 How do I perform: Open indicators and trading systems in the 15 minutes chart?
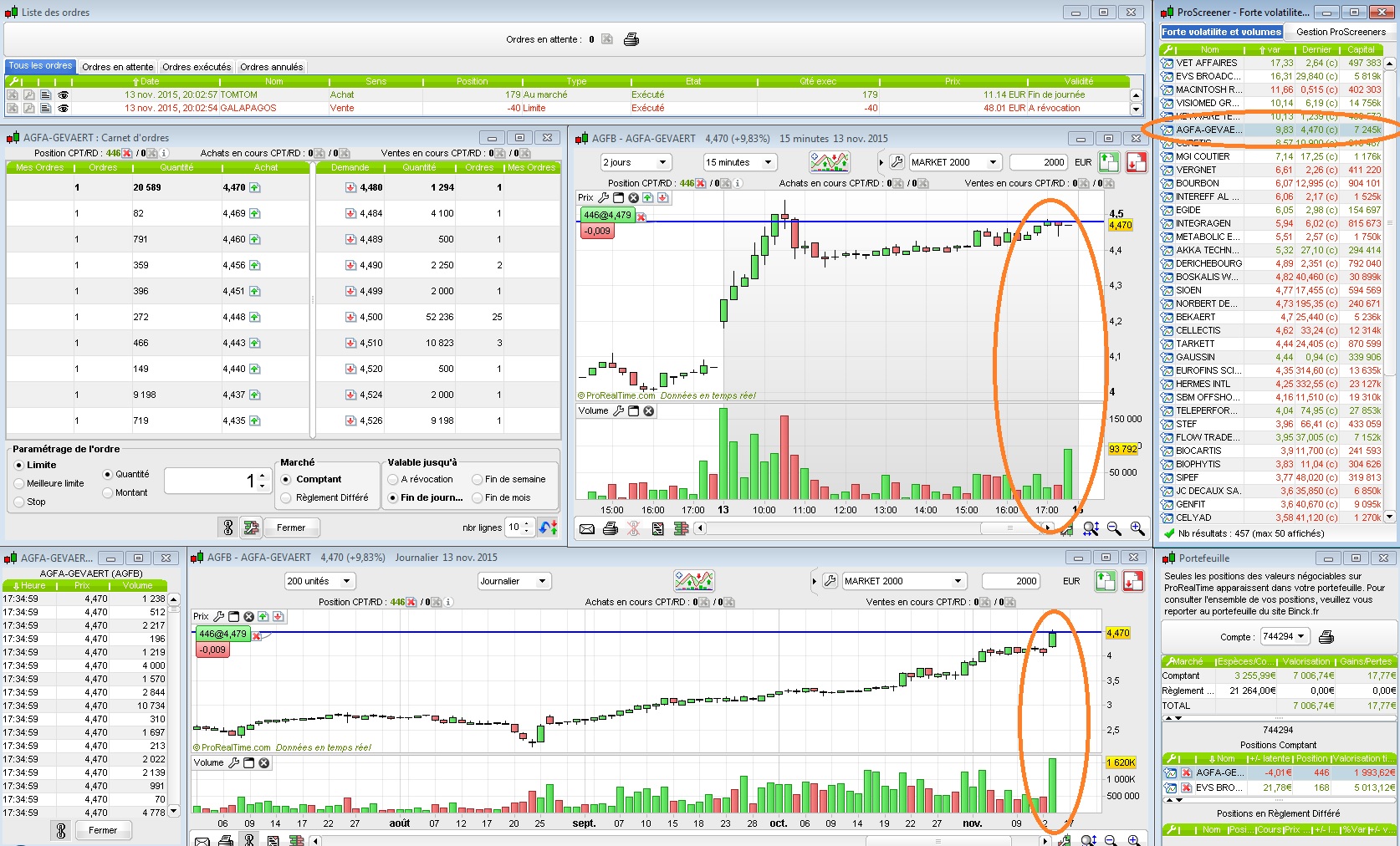[x=829, y=162]
